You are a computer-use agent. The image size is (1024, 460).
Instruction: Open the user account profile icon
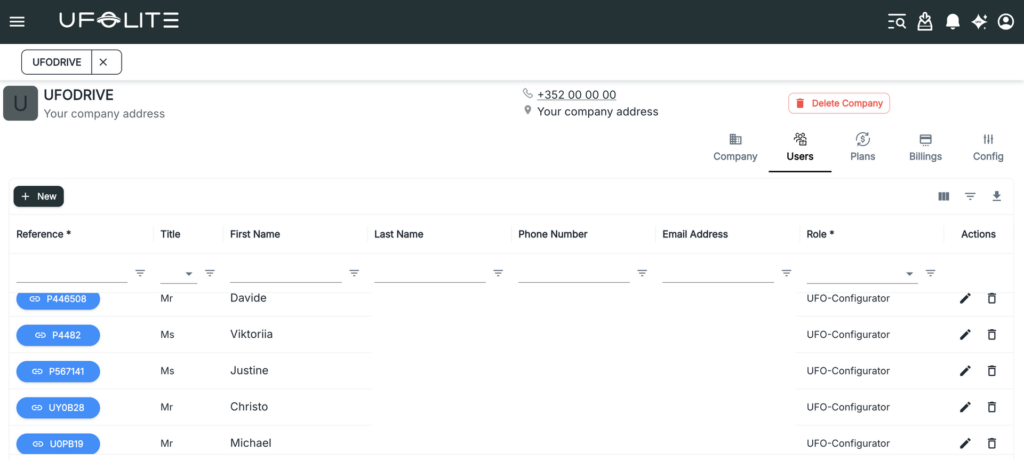coord(1005,21)
